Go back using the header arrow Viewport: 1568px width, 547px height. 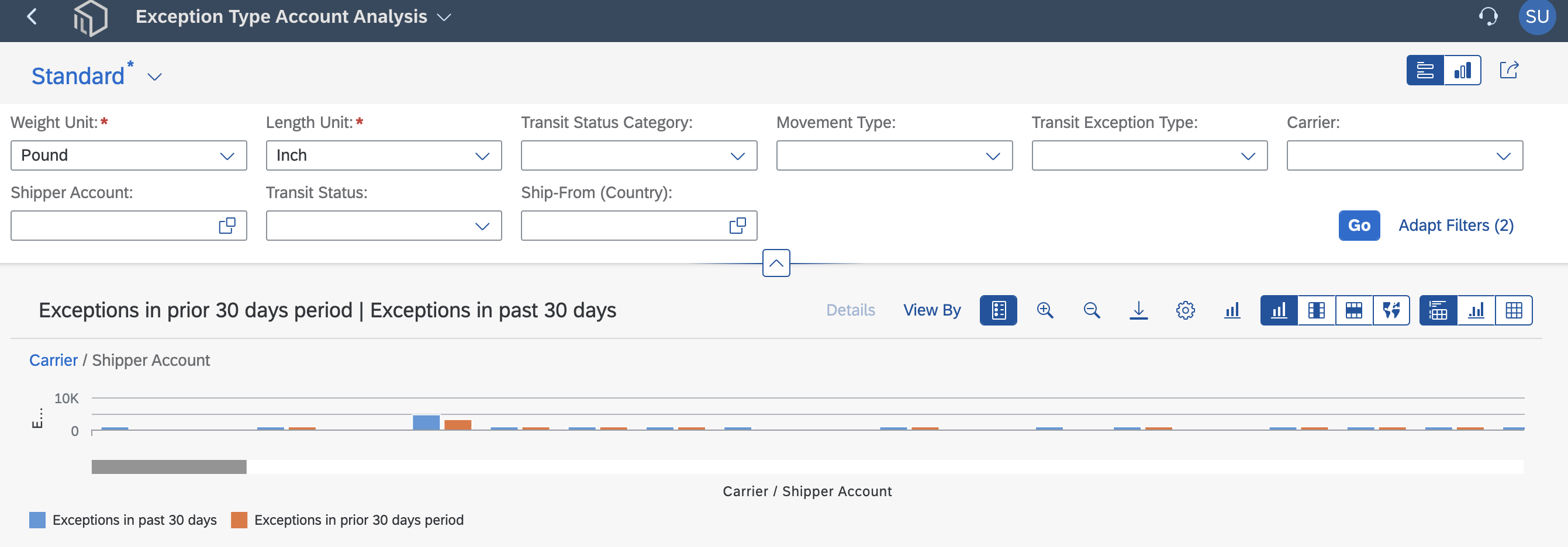point(32,16)
